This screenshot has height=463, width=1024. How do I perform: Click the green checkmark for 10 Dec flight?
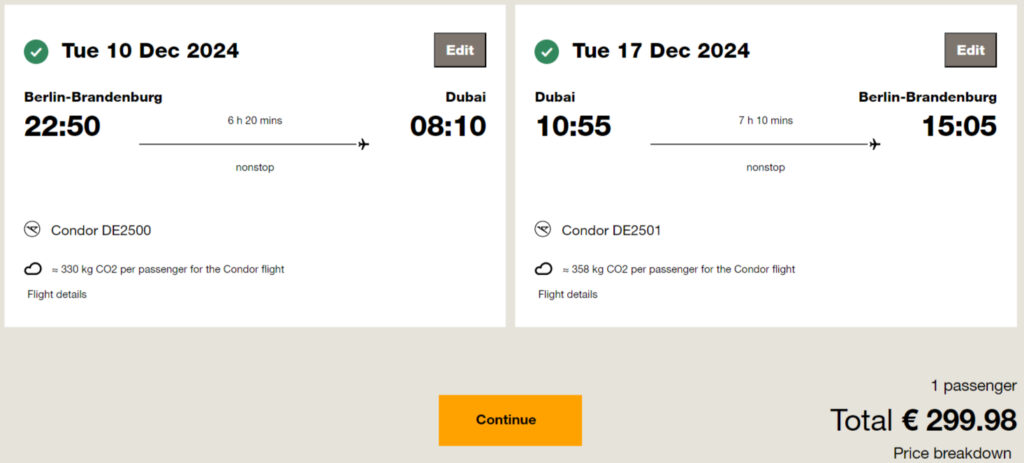(x=36, y=51)
